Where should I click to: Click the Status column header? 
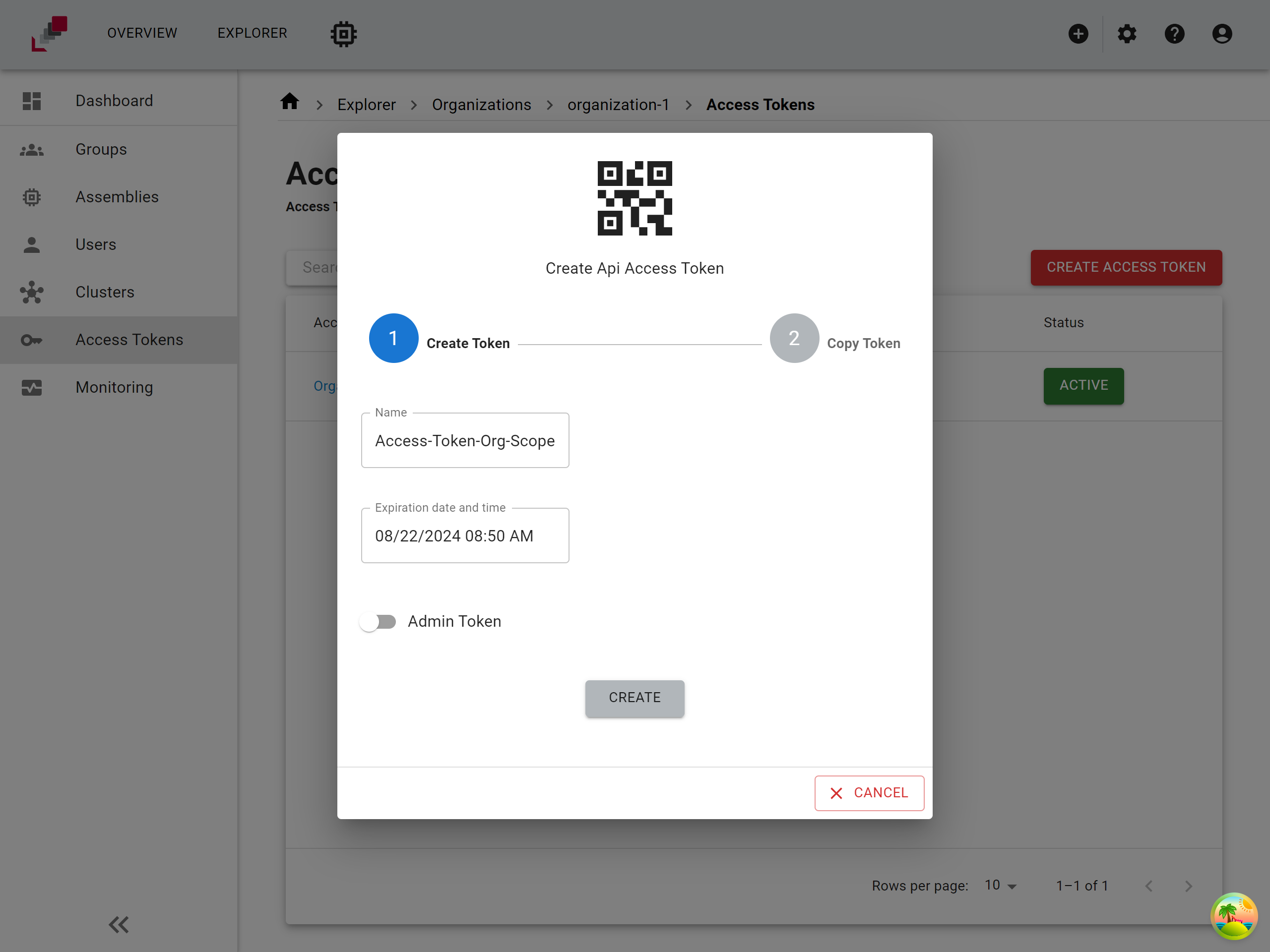coord(1063,322)
